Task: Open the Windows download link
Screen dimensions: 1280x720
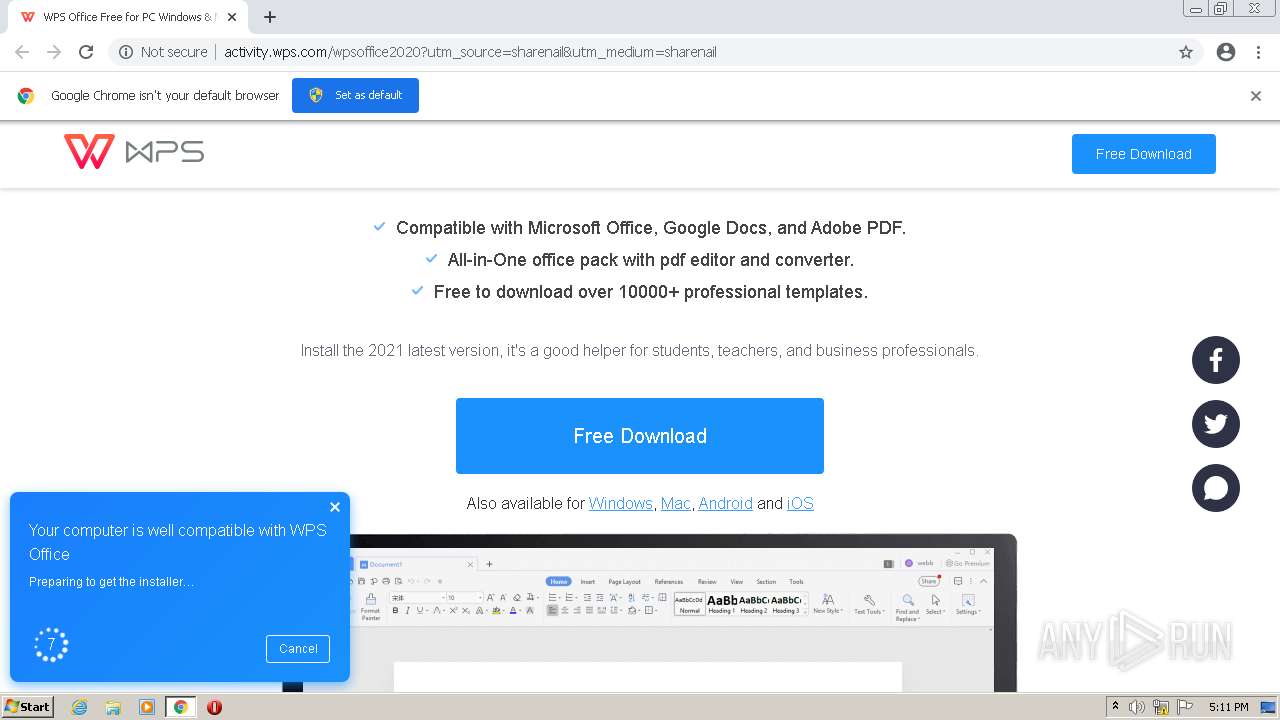Action: 620,503
